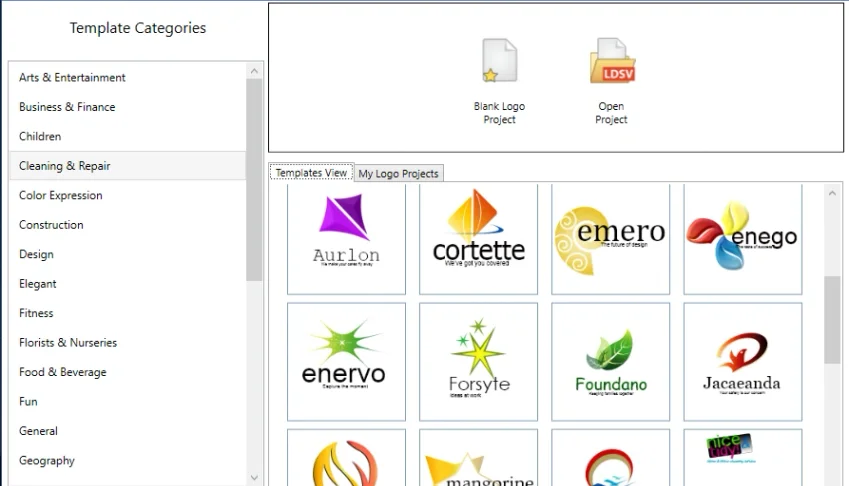Viewport: 849px width, 486px height.
Task: Click the category list scroll up arrow
Action: 254,71
